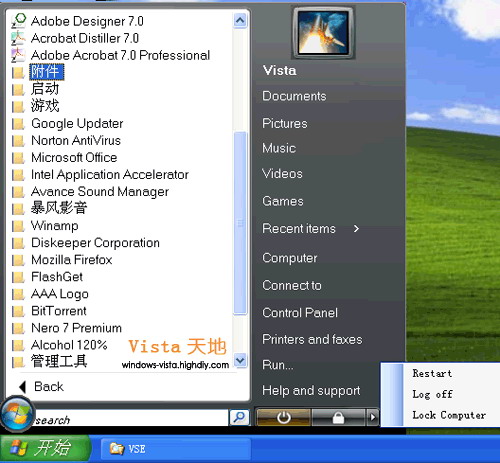Click the Vista start orb
The image size is (500, 463).
tap(17, 413)
